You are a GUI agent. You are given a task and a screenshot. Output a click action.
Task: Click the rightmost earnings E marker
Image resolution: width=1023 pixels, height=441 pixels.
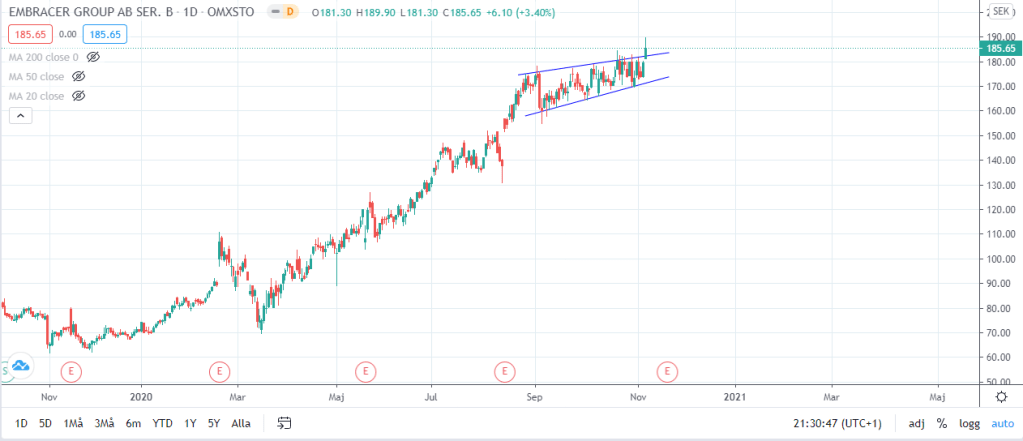point(667,372)
